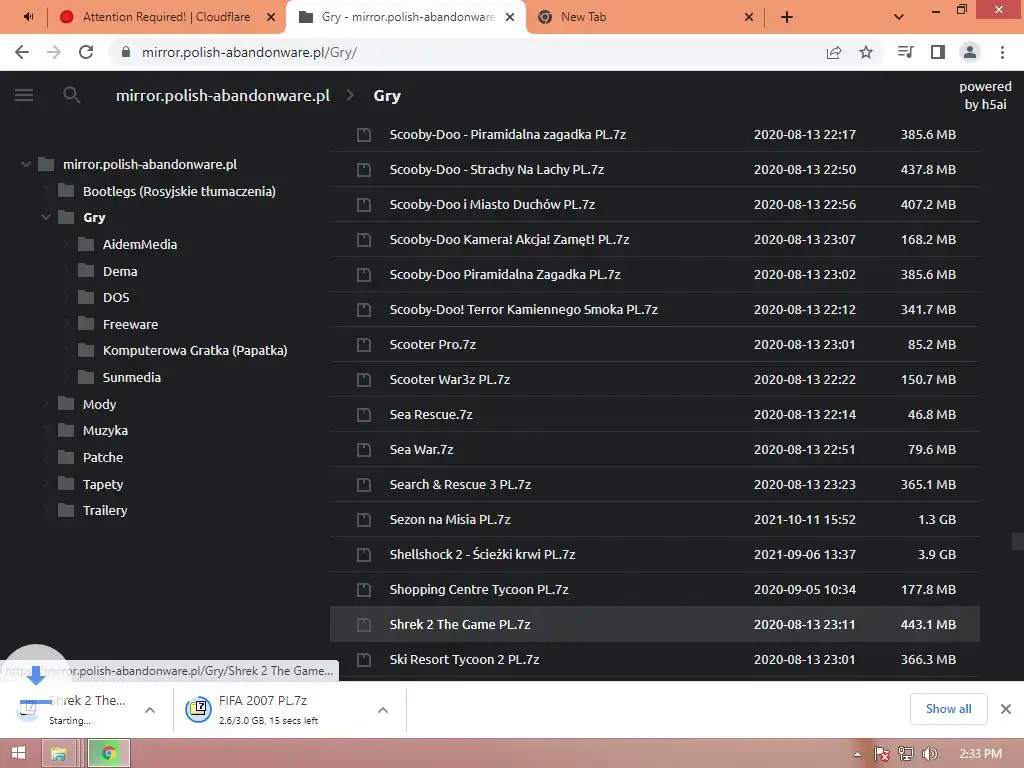Open Shopping Centre Tycoon PL.7z

pos(654,589)
